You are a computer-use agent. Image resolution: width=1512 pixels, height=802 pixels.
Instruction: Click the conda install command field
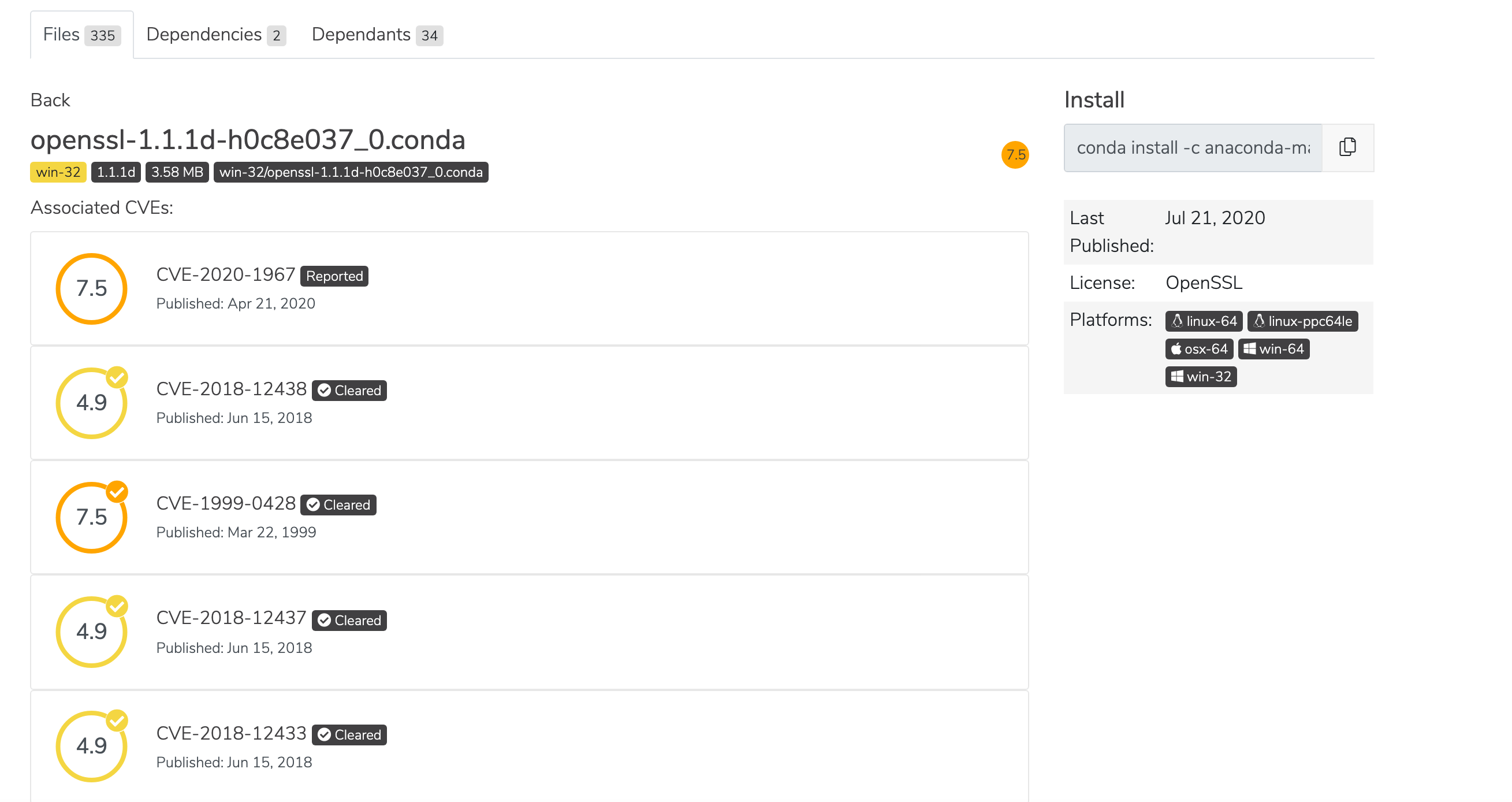(x=1193, y=147)
